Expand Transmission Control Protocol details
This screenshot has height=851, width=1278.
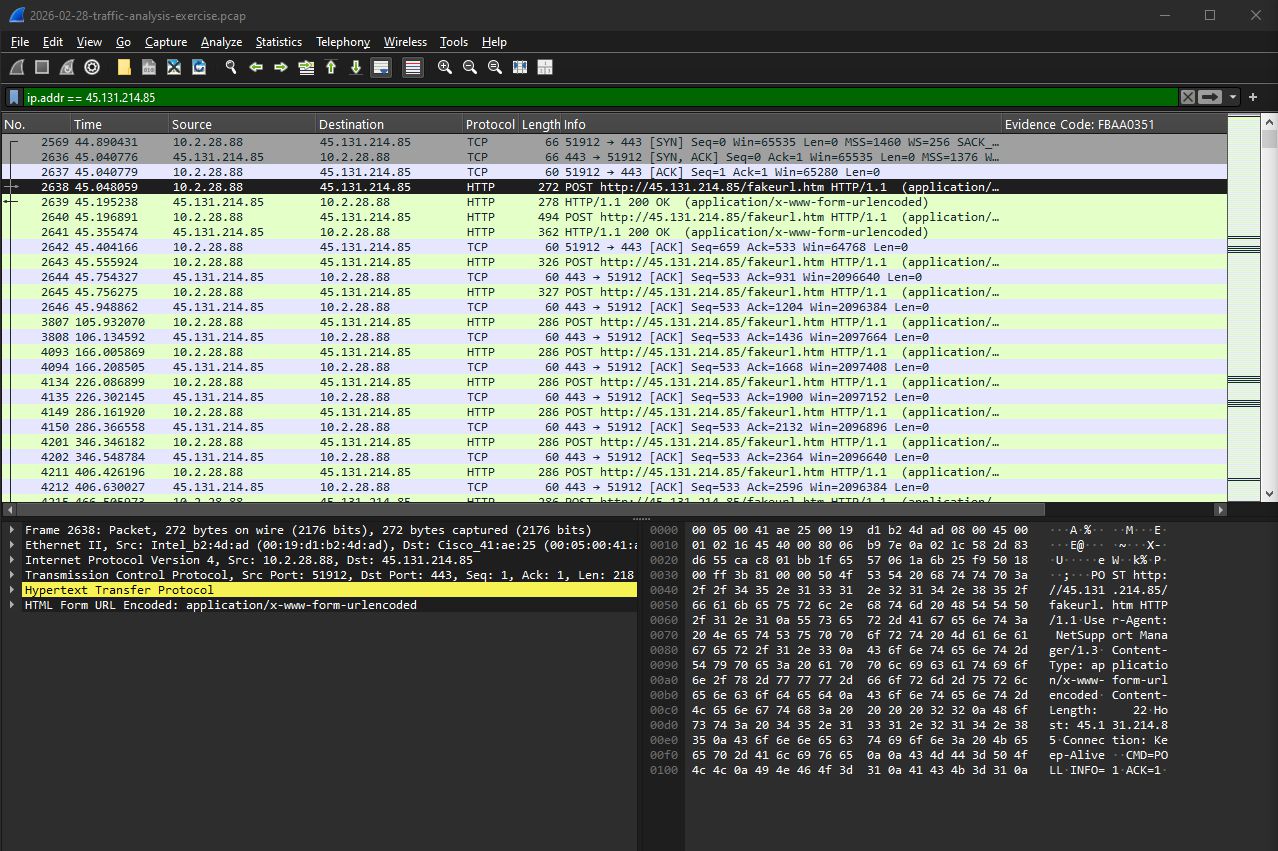[x=11, y=575]
